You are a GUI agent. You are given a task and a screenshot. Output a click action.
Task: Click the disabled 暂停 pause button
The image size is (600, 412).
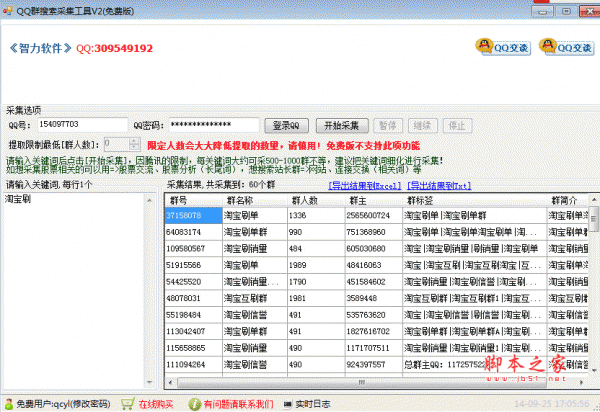coord(388,125)
